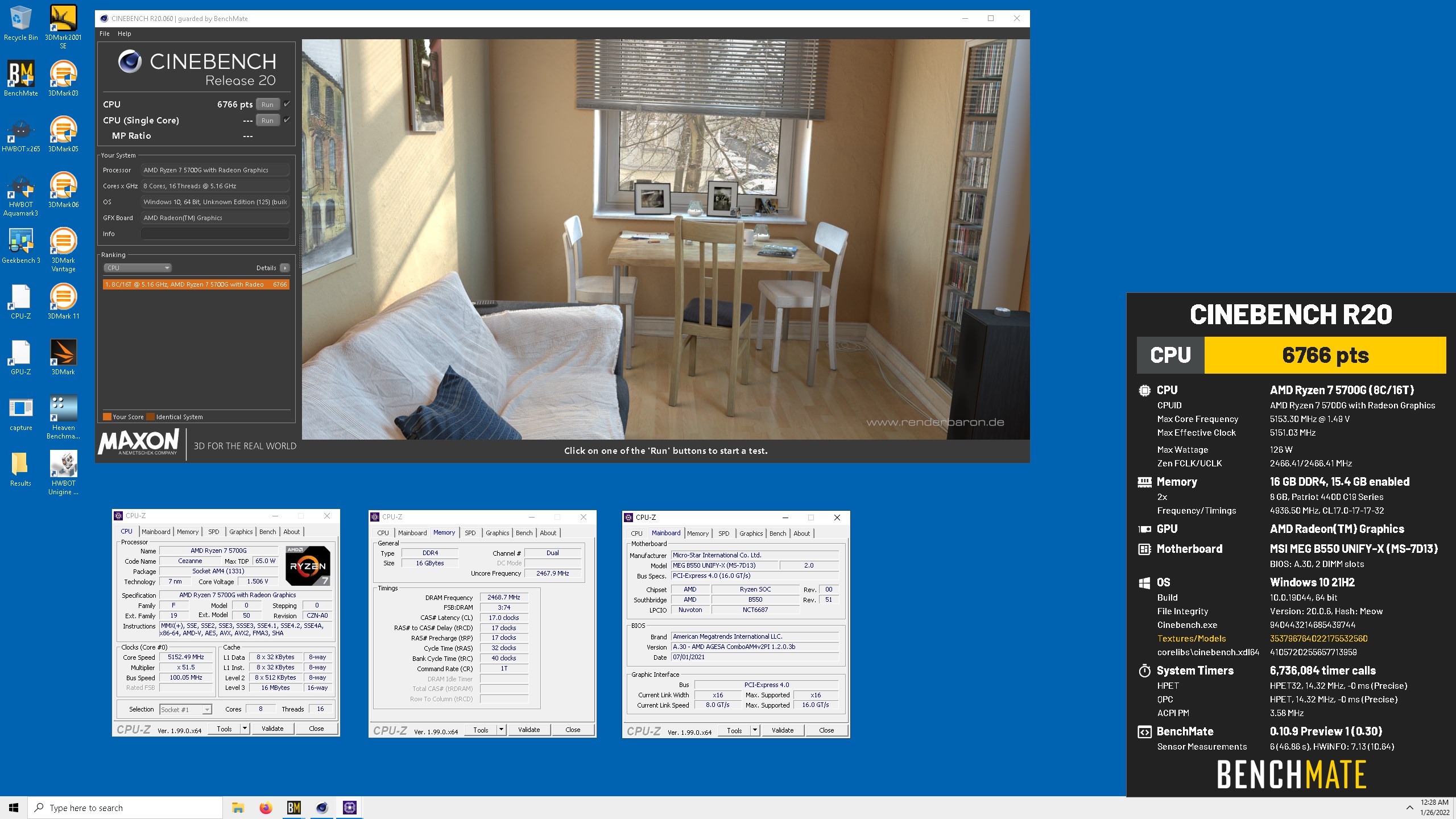The height and width of the screenshot is (819, 1456).
Task: Open the CPU-Z desktop shortcut
Action: 20,301
